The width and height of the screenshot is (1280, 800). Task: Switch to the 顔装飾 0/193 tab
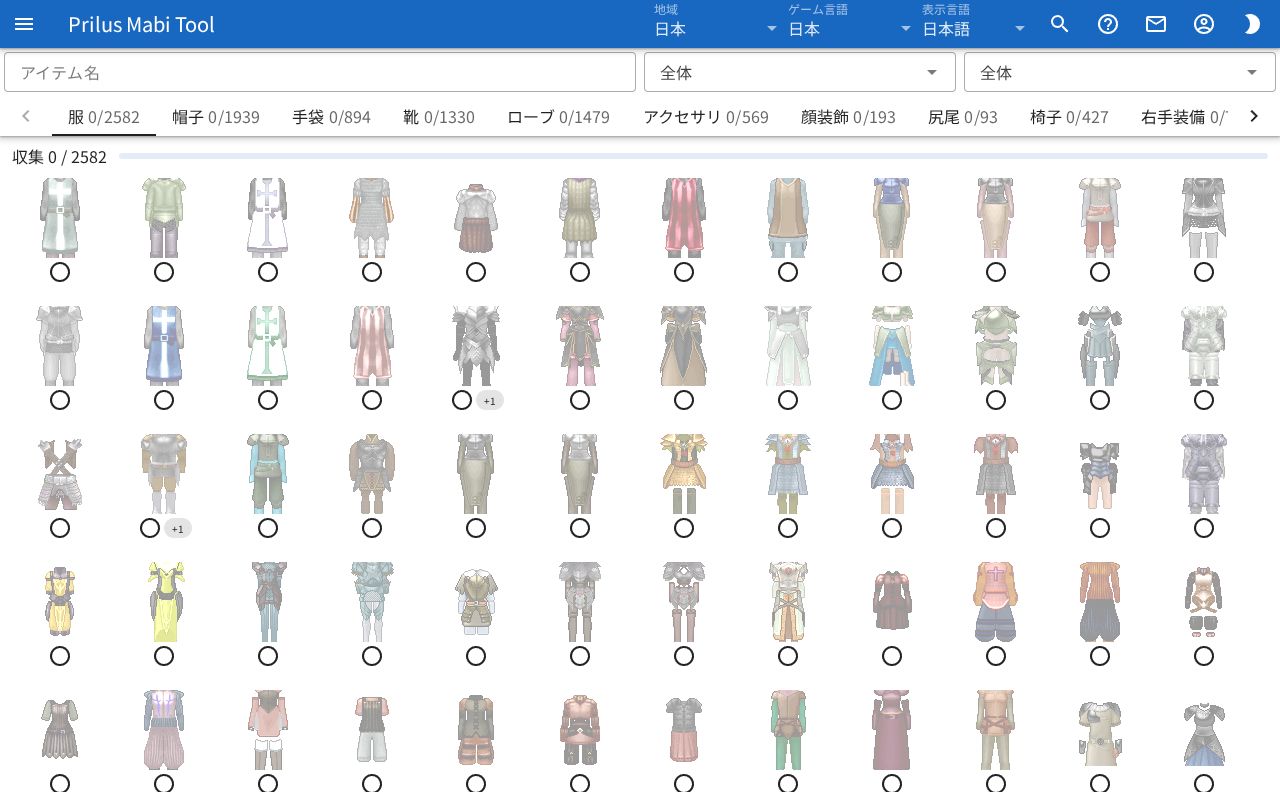848,117
